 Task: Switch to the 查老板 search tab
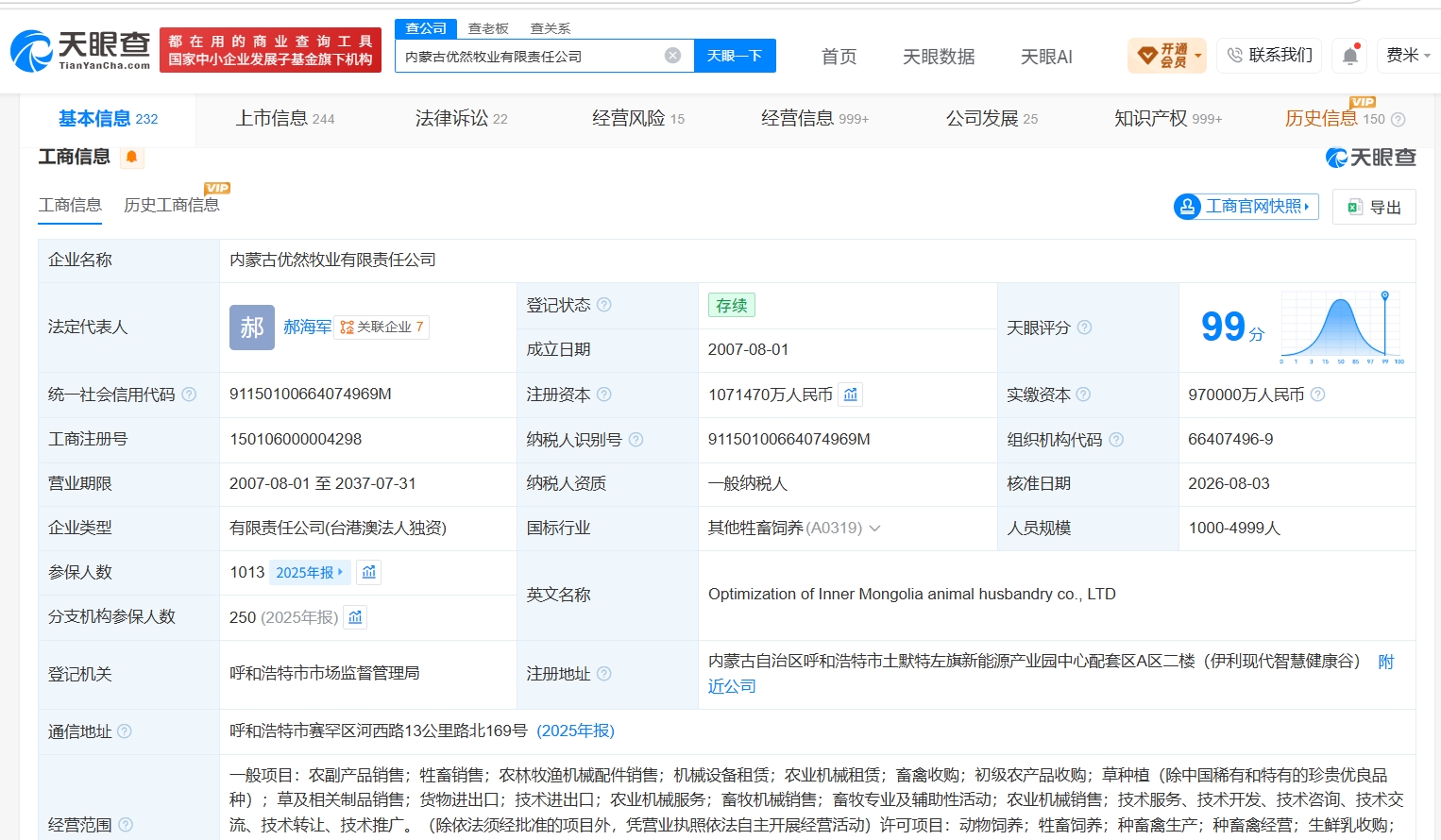(488, 28)
